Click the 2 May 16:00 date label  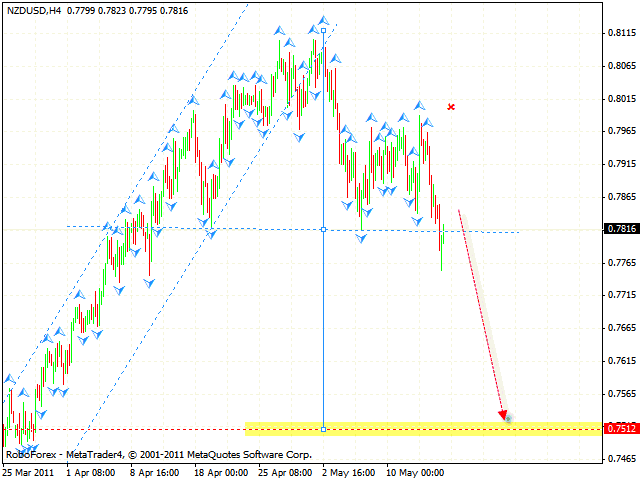click(x=351, y=471)
